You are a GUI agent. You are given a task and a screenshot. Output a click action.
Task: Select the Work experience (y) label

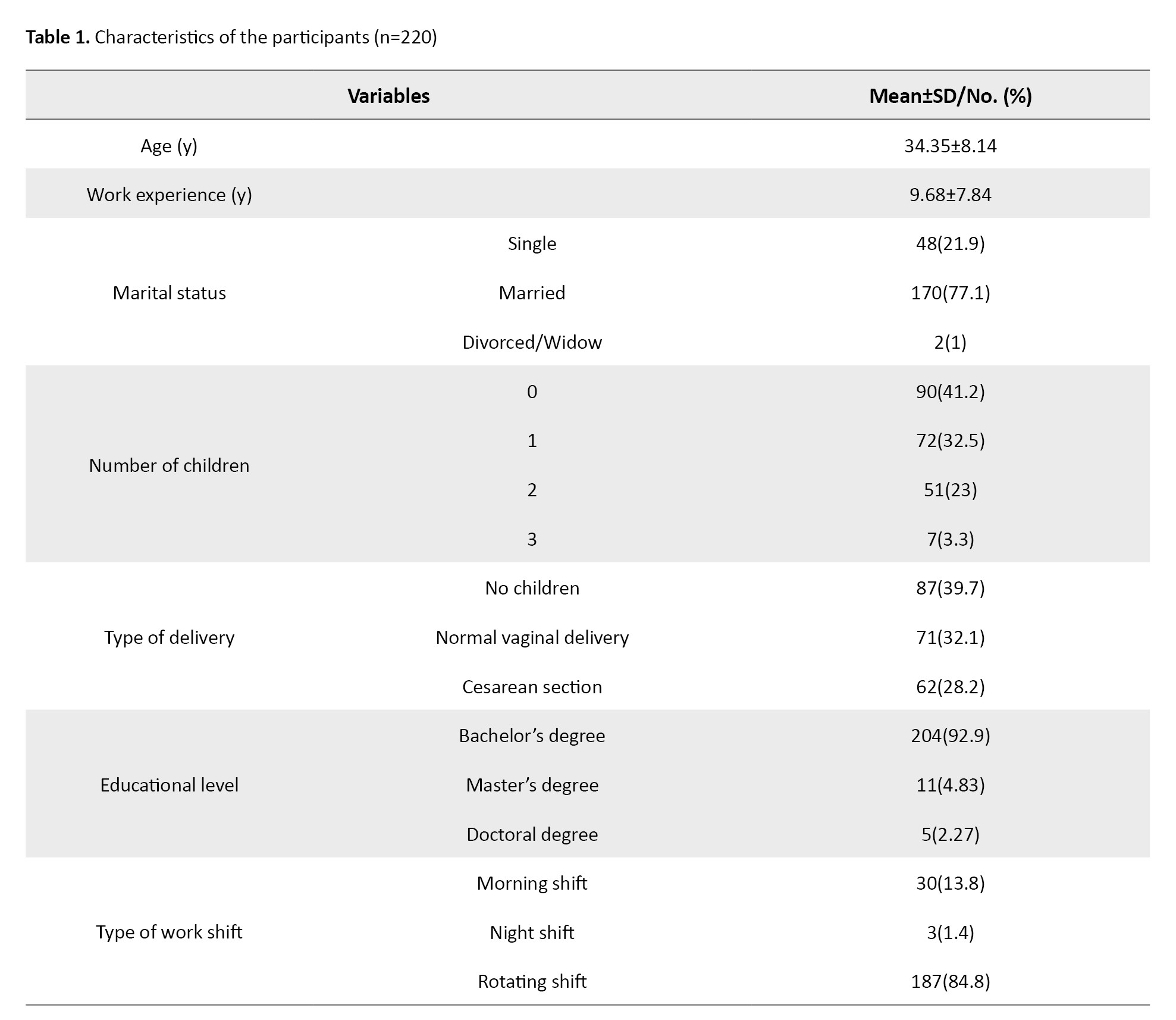pyautogui.click(x=169, y=195)
